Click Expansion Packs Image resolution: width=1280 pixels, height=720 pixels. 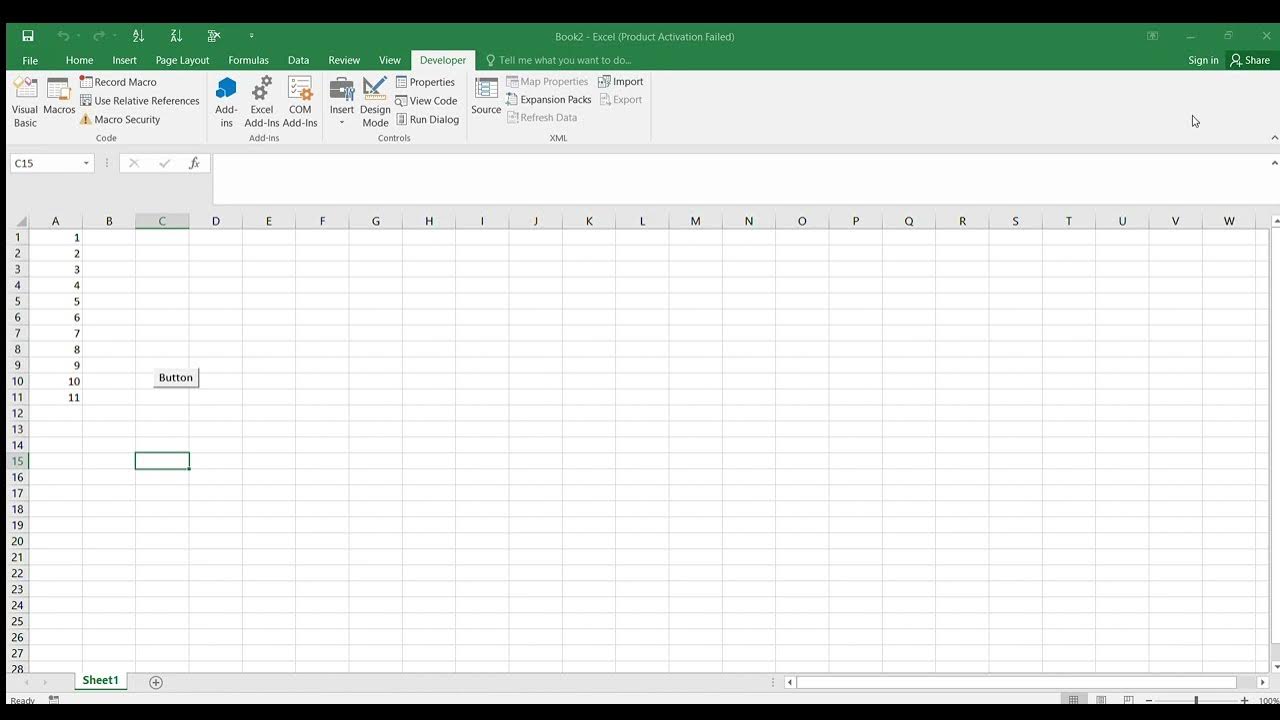tap(548, 100)
